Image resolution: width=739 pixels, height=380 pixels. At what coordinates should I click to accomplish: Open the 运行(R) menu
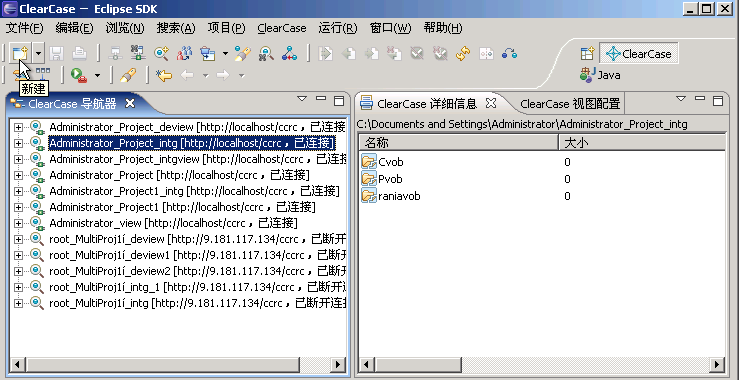pyautogui.click(x=338, y=28)
